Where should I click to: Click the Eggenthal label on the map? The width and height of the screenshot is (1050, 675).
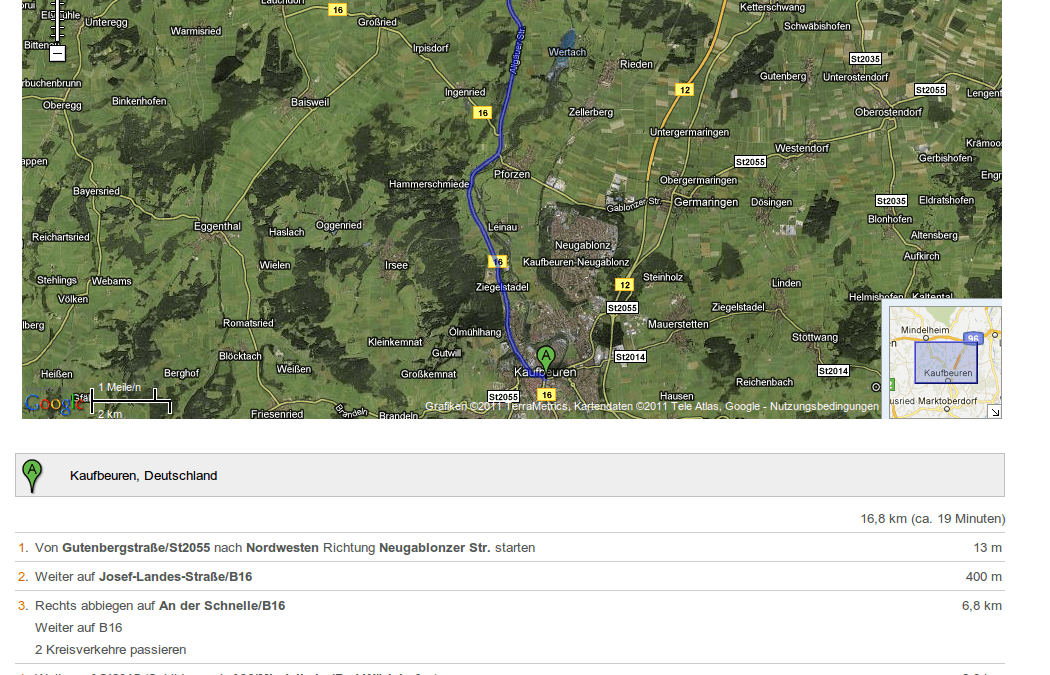point(217,226)
